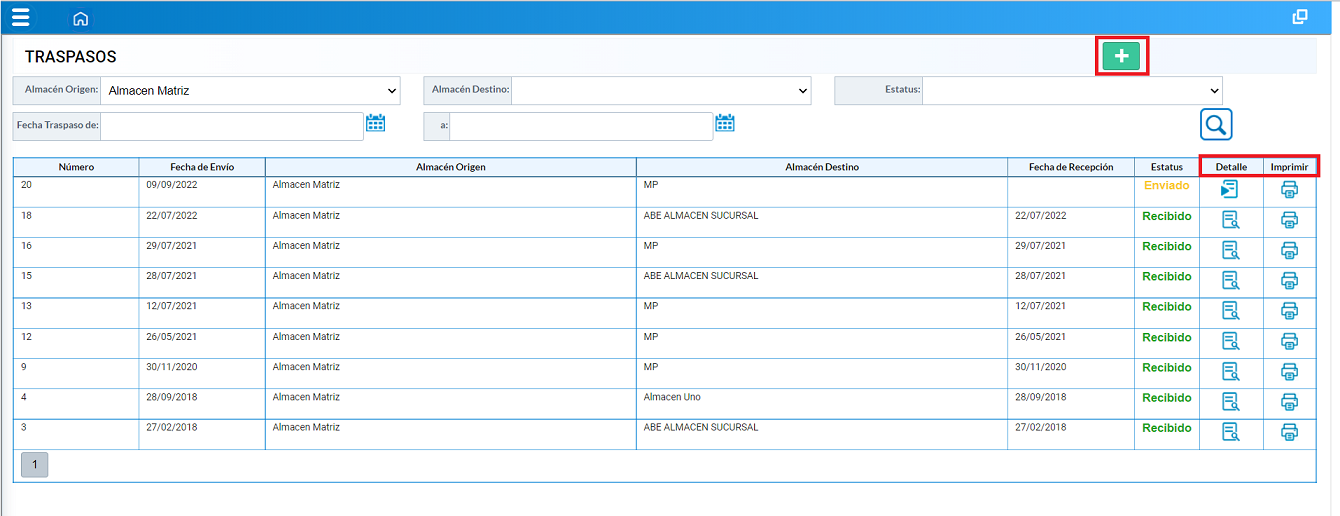Print transfer number 3
The image size is (1340, 516).
[x=1290, y=432]
